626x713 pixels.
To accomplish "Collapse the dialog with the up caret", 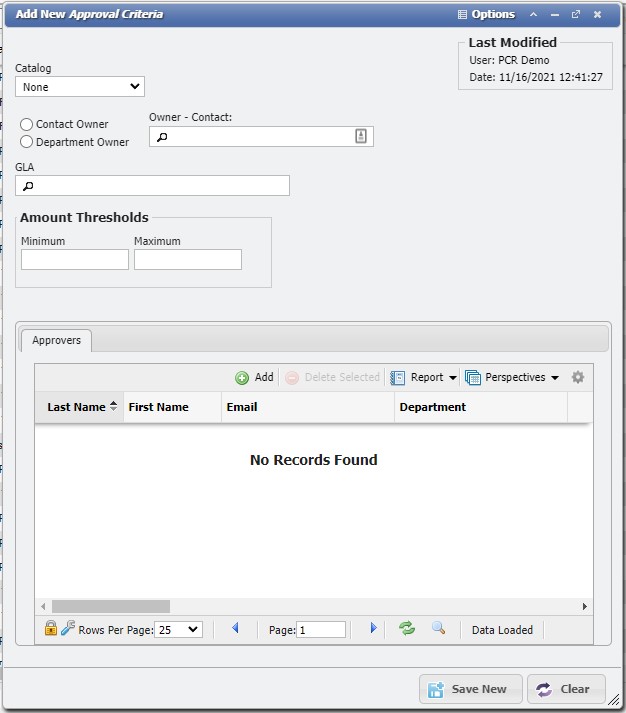I will 534,15.
